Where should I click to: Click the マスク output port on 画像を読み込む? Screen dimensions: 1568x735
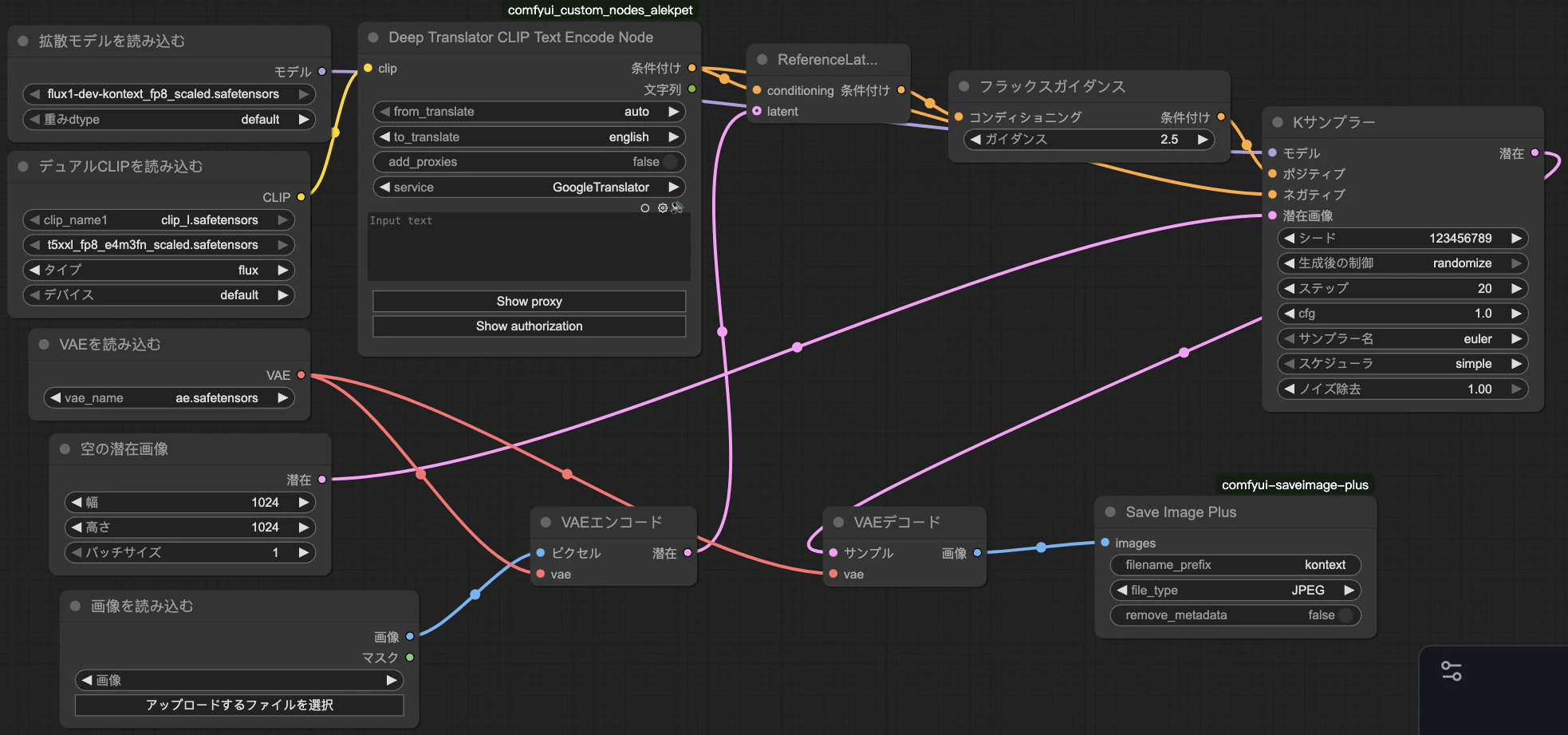click(x=409, y=657)
